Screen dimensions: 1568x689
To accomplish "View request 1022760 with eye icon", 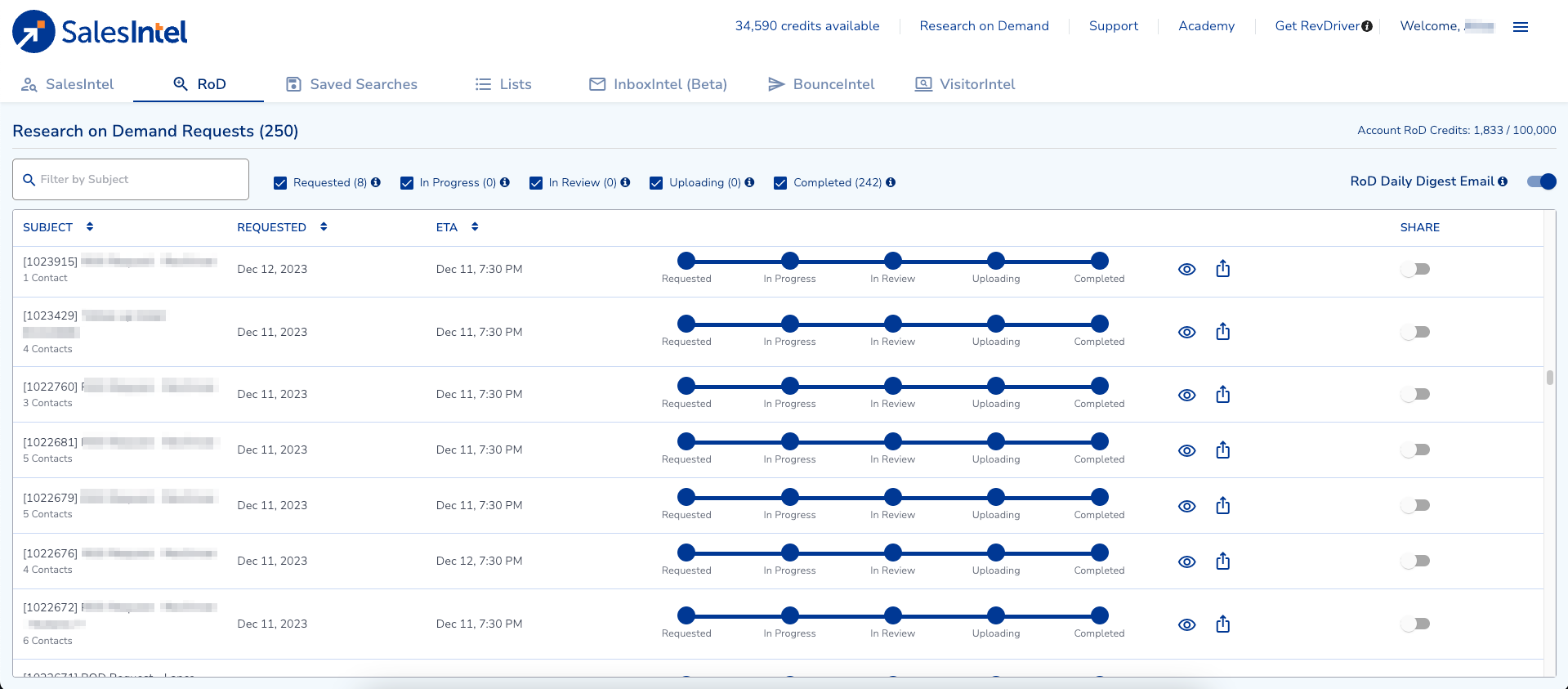I will coord(1187,395).
